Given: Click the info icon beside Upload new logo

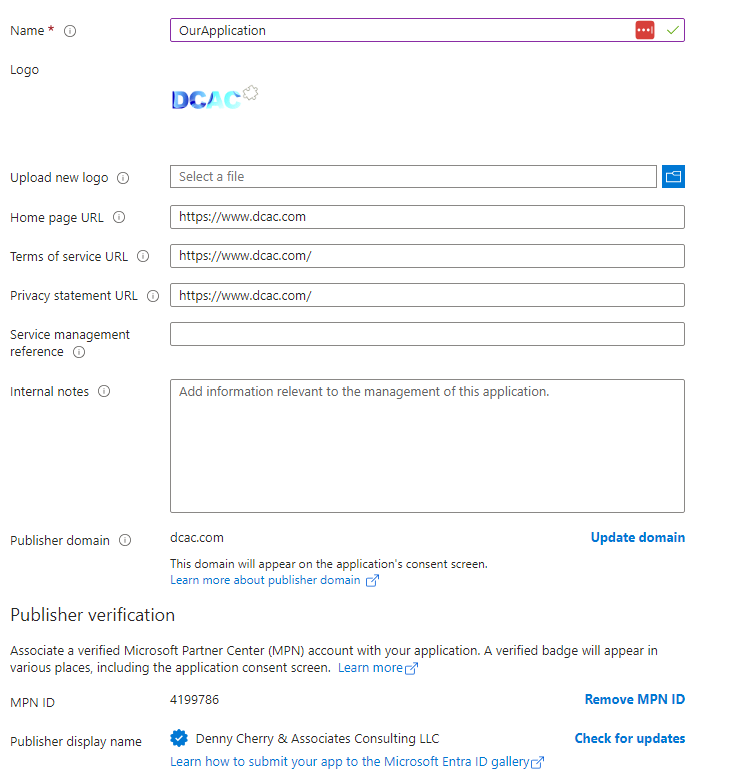Looking at the screenshot, I should coord(123,178).
